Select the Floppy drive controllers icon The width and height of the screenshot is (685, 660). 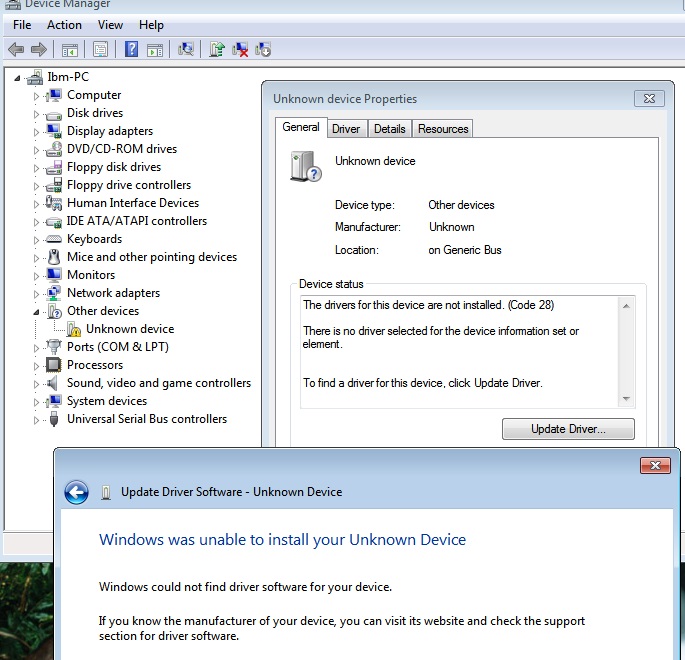54,185
